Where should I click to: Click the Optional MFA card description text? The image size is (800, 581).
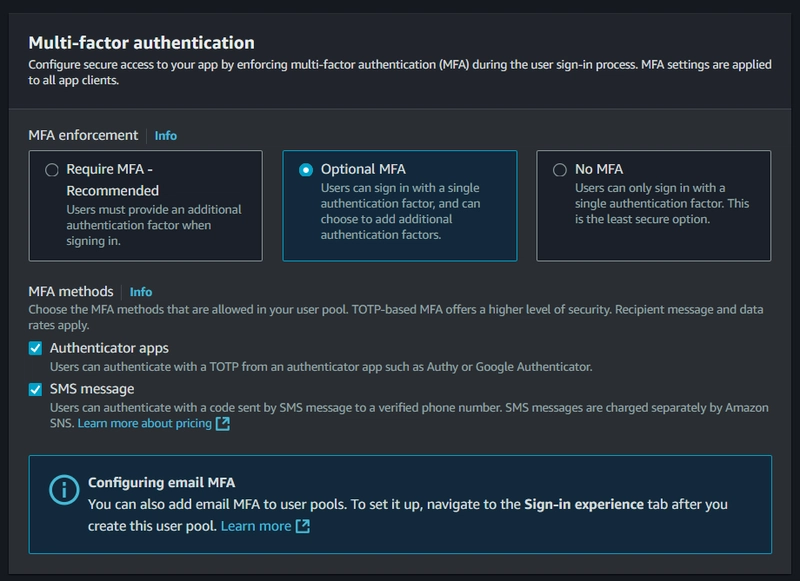402,211
